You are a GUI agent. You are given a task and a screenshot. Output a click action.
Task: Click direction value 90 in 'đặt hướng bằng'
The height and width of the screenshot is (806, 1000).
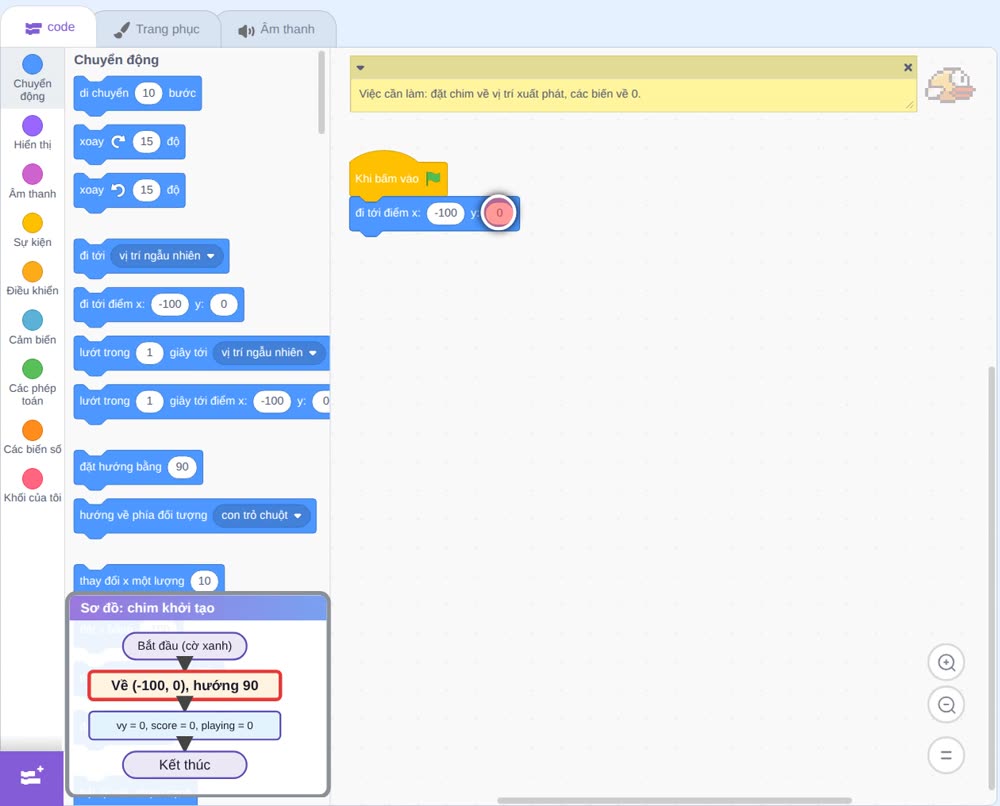point(182,467)
